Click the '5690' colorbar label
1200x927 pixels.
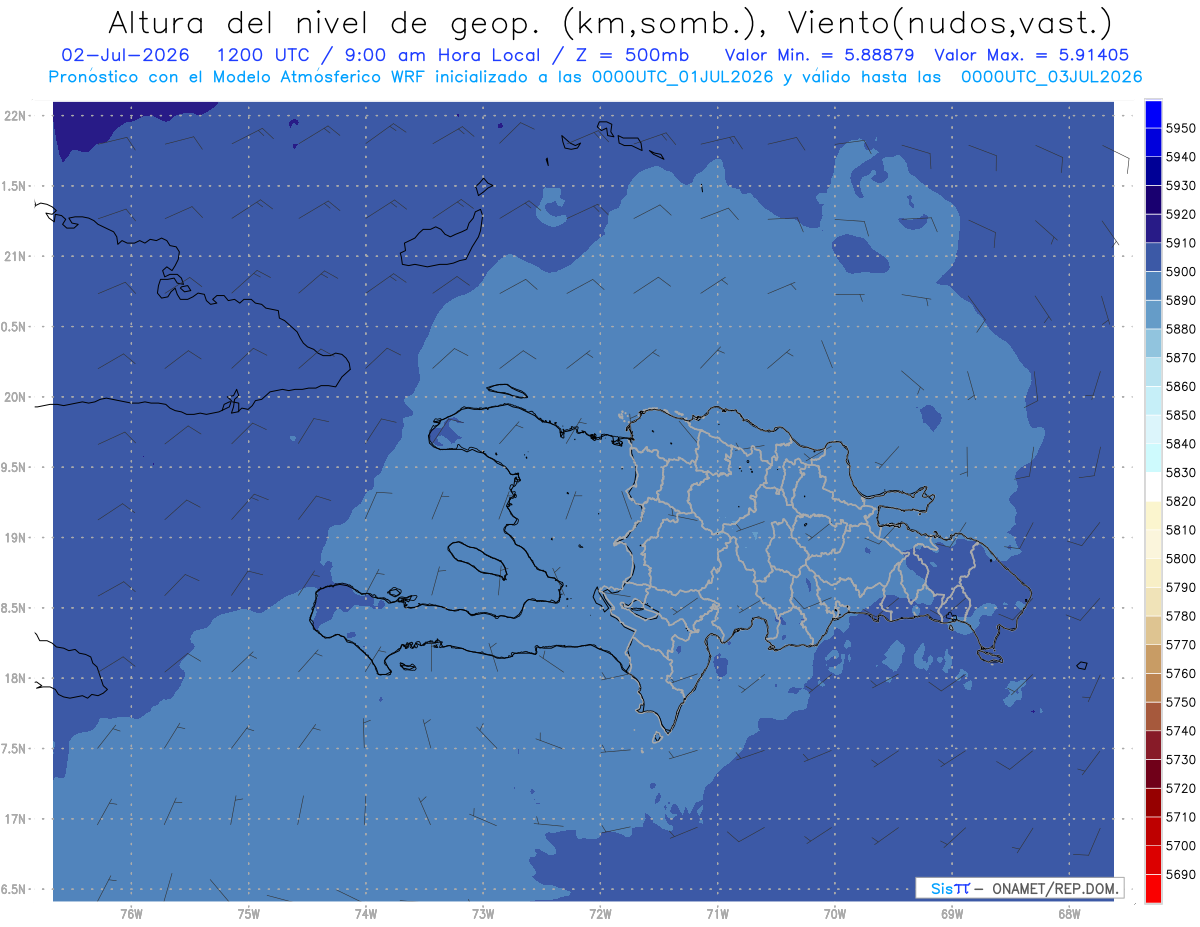pos(1180,874)
